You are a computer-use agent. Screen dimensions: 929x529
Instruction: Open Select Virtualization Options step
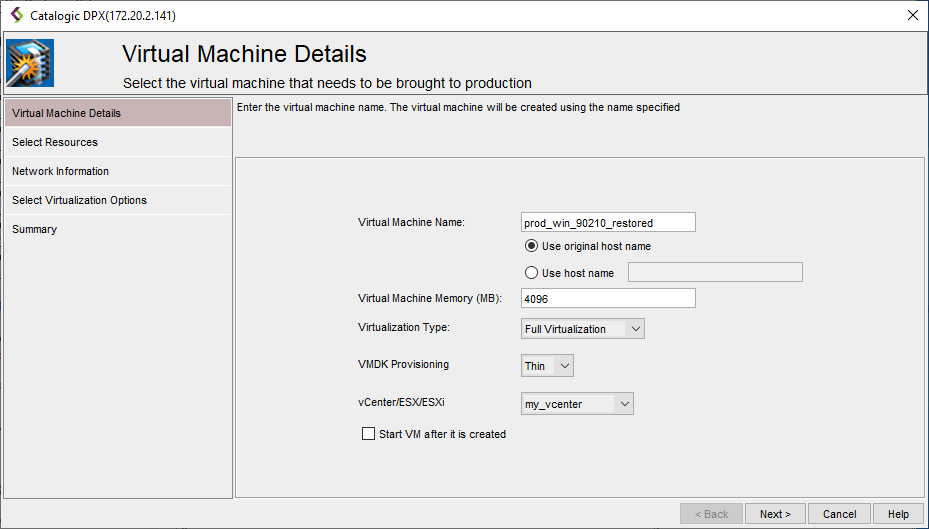click(x=79, y=200)
